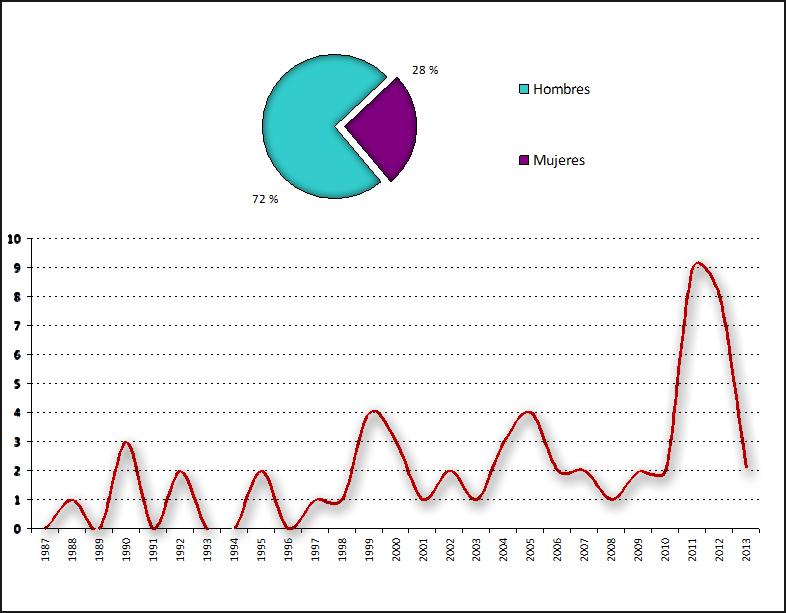Click the 10 value on y-axis
Screen dimensions: 786x613
[x=14, y=239]
